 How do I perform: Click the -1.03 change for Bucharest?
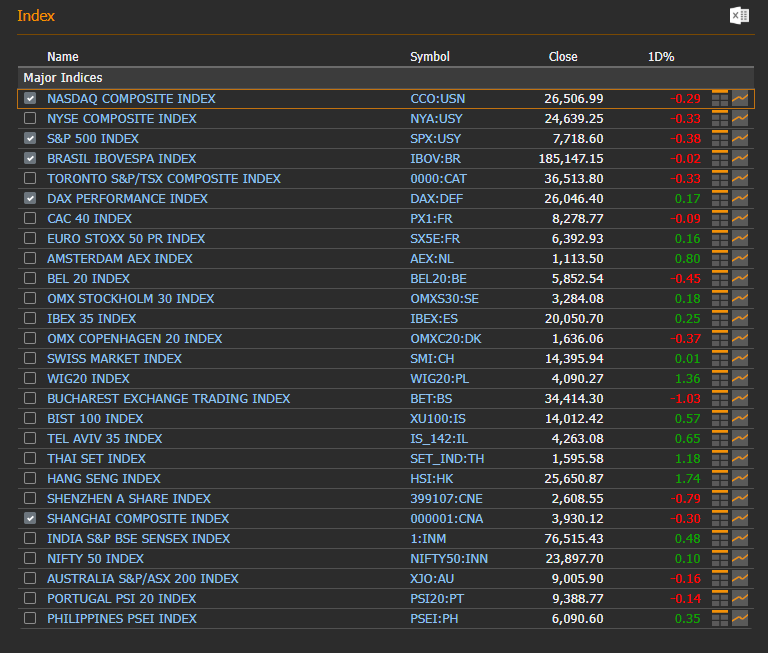pos(685,399)
